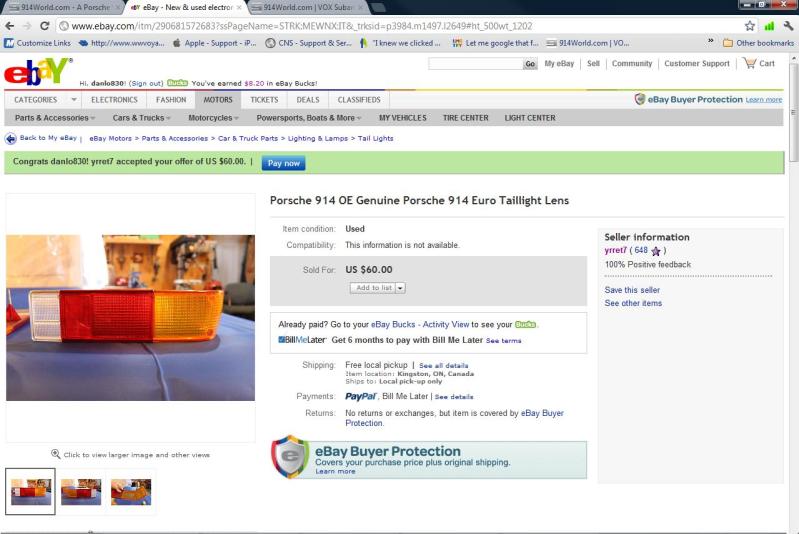Click magnifier icon to view larger image
Image resolution: width=799 pixels, height=534 pixels.
[56, 454]
